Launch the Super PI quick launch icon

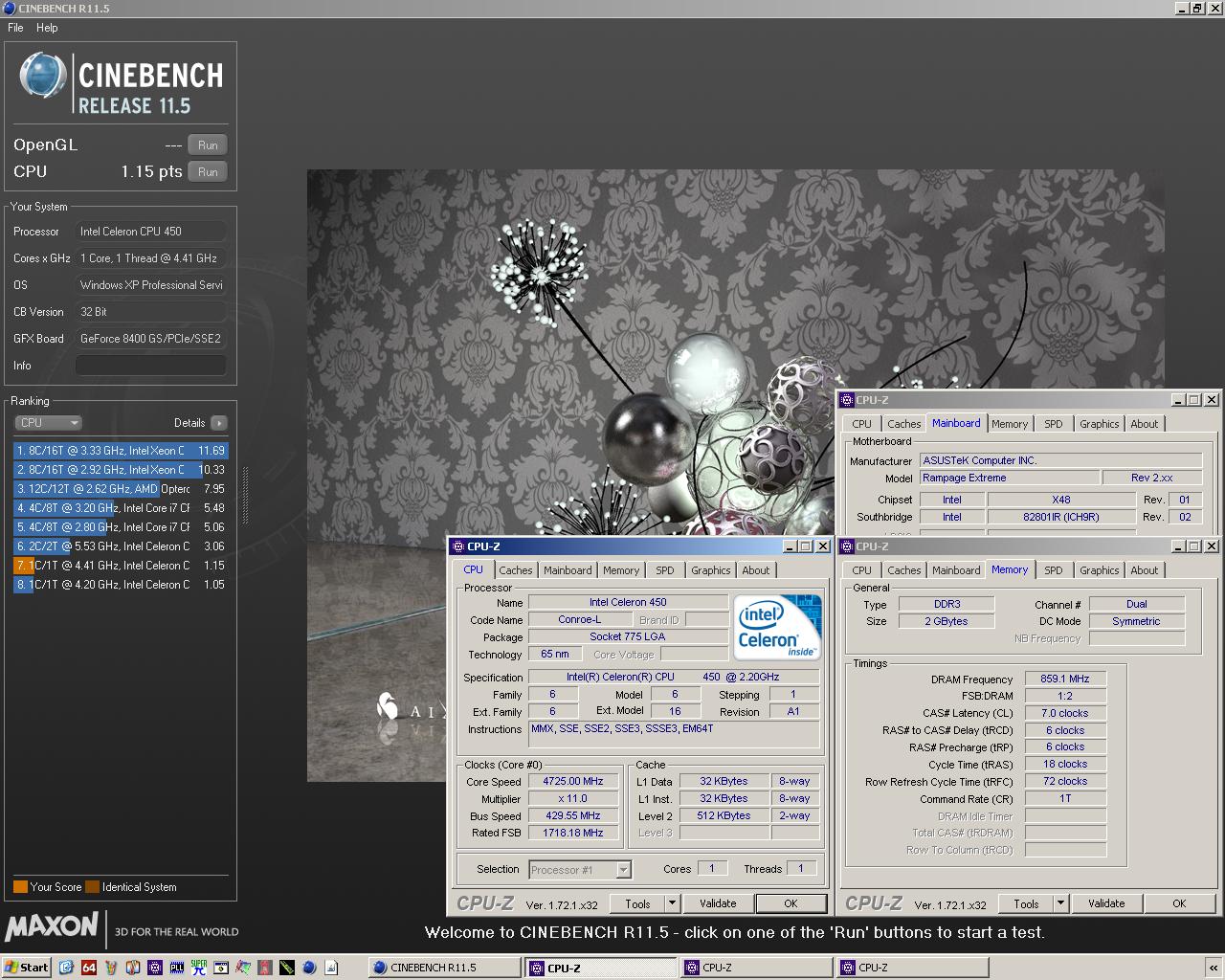click(x=199, y=968)
